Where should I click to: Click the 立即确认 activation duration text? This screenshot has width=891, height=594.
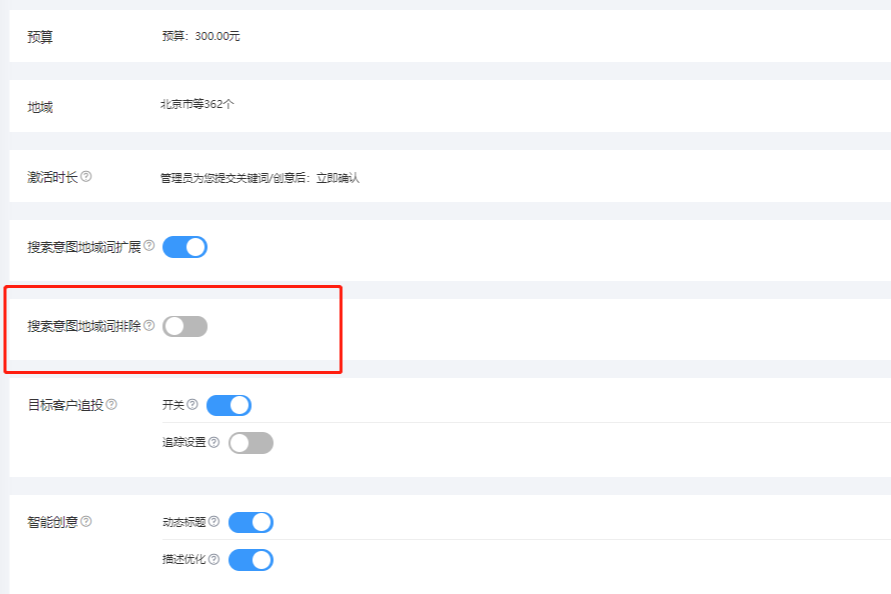click(x=337, y=178)
